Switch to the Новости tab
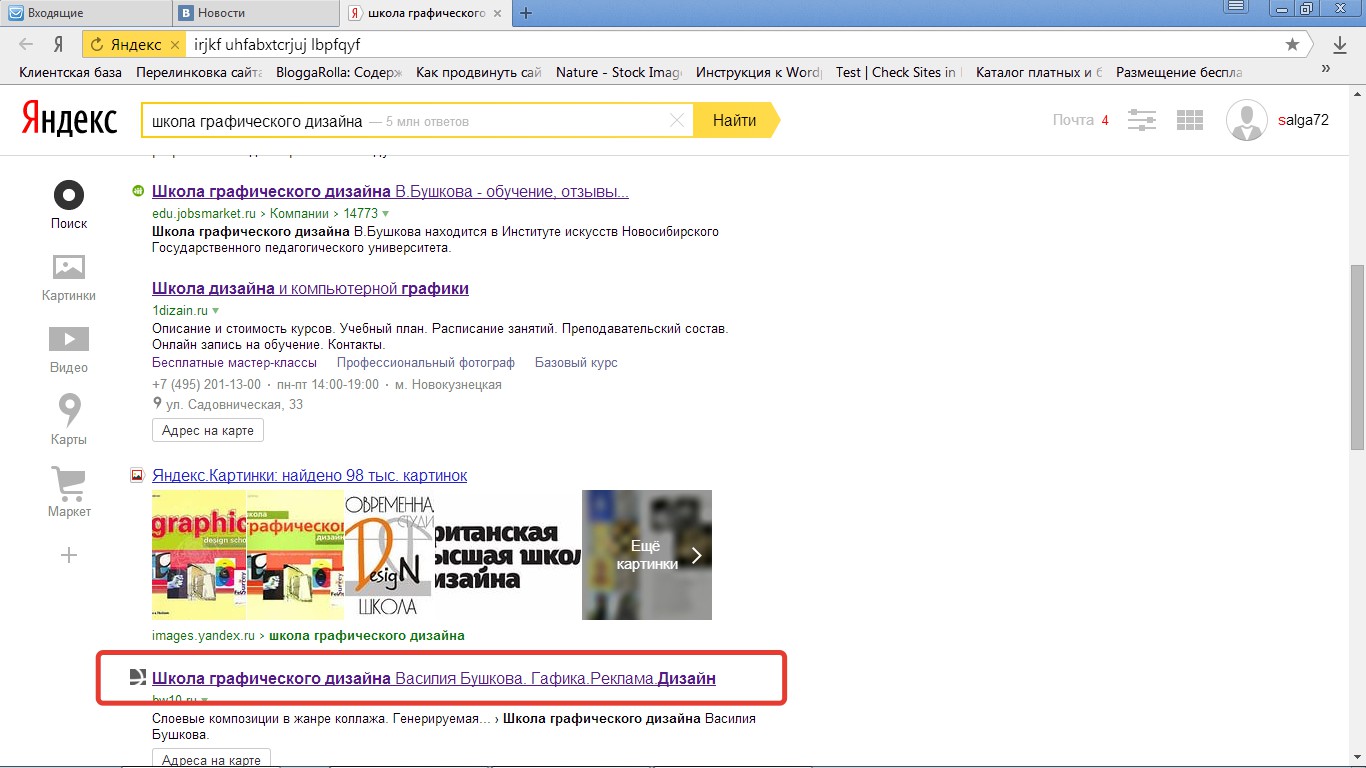Screen dimensions: 1366x768 click(x=254, y=13)
